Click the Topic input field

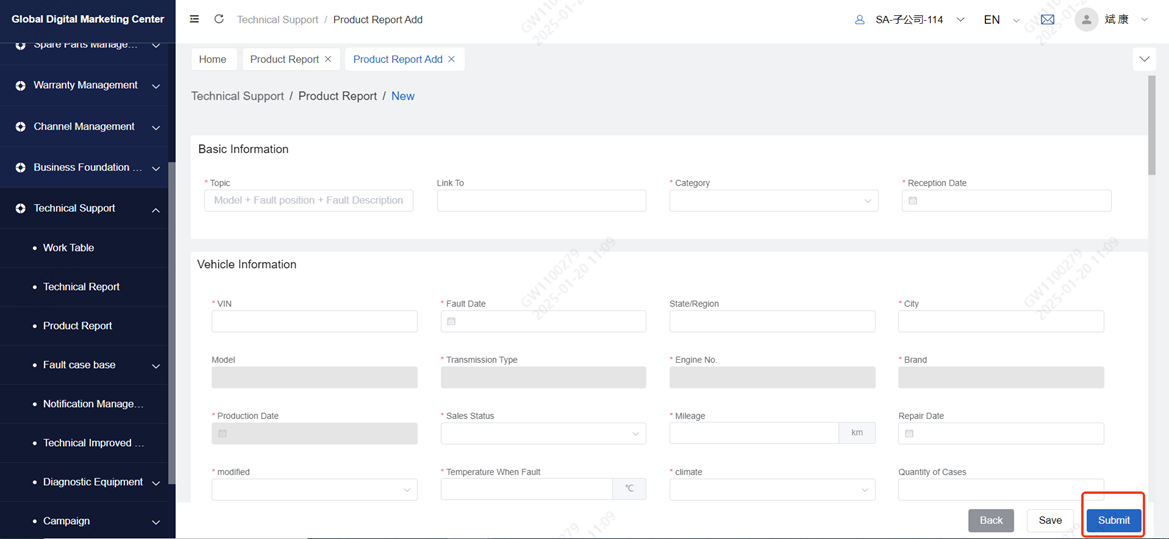[308, 201]
